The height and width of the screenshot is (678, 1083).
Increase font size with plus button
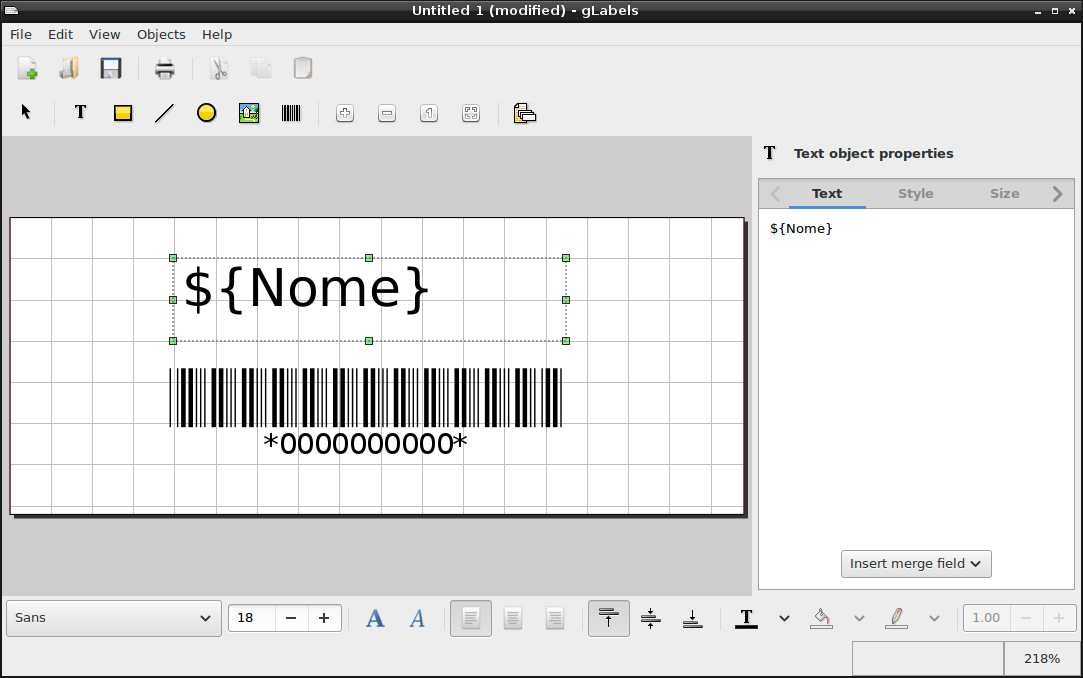[324, 618]
